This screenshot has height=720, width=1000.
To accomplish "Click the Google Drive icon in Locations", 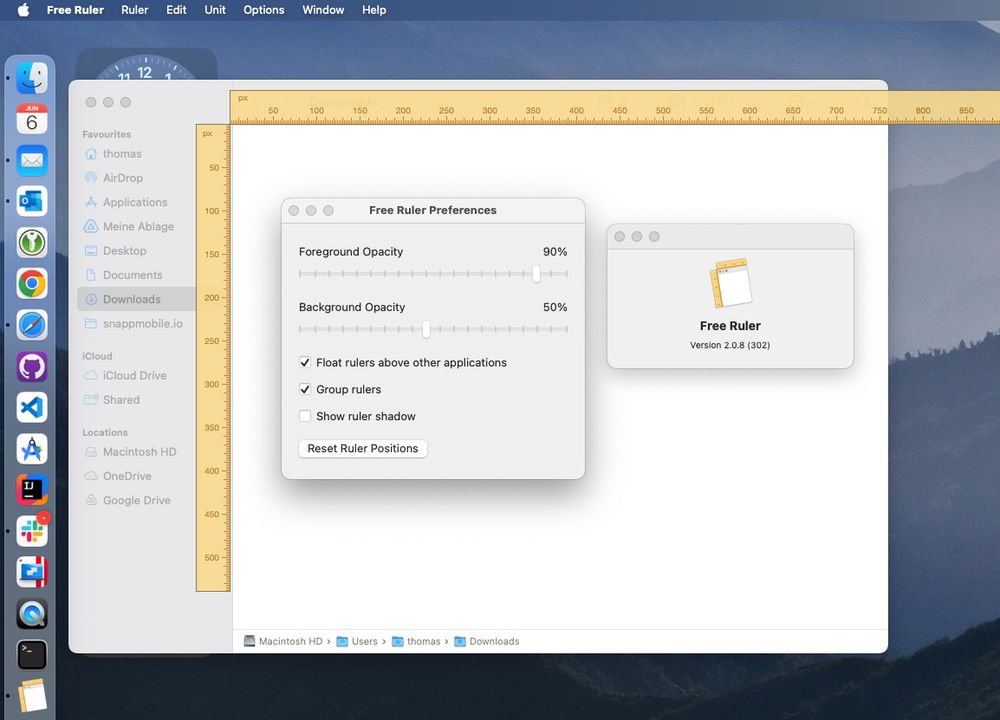I will coord(91,501).
